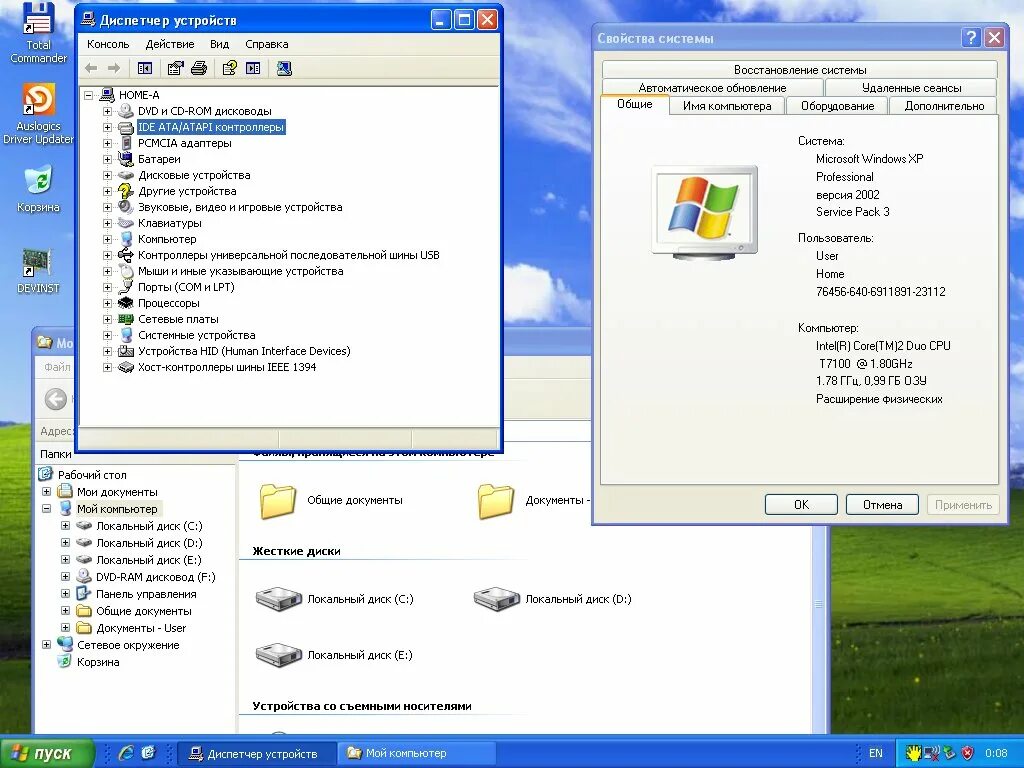This screenshot has height=768, width=1024.
Task: Expand DVD и CD-ROM дисководы node
Action: (107, 111)
